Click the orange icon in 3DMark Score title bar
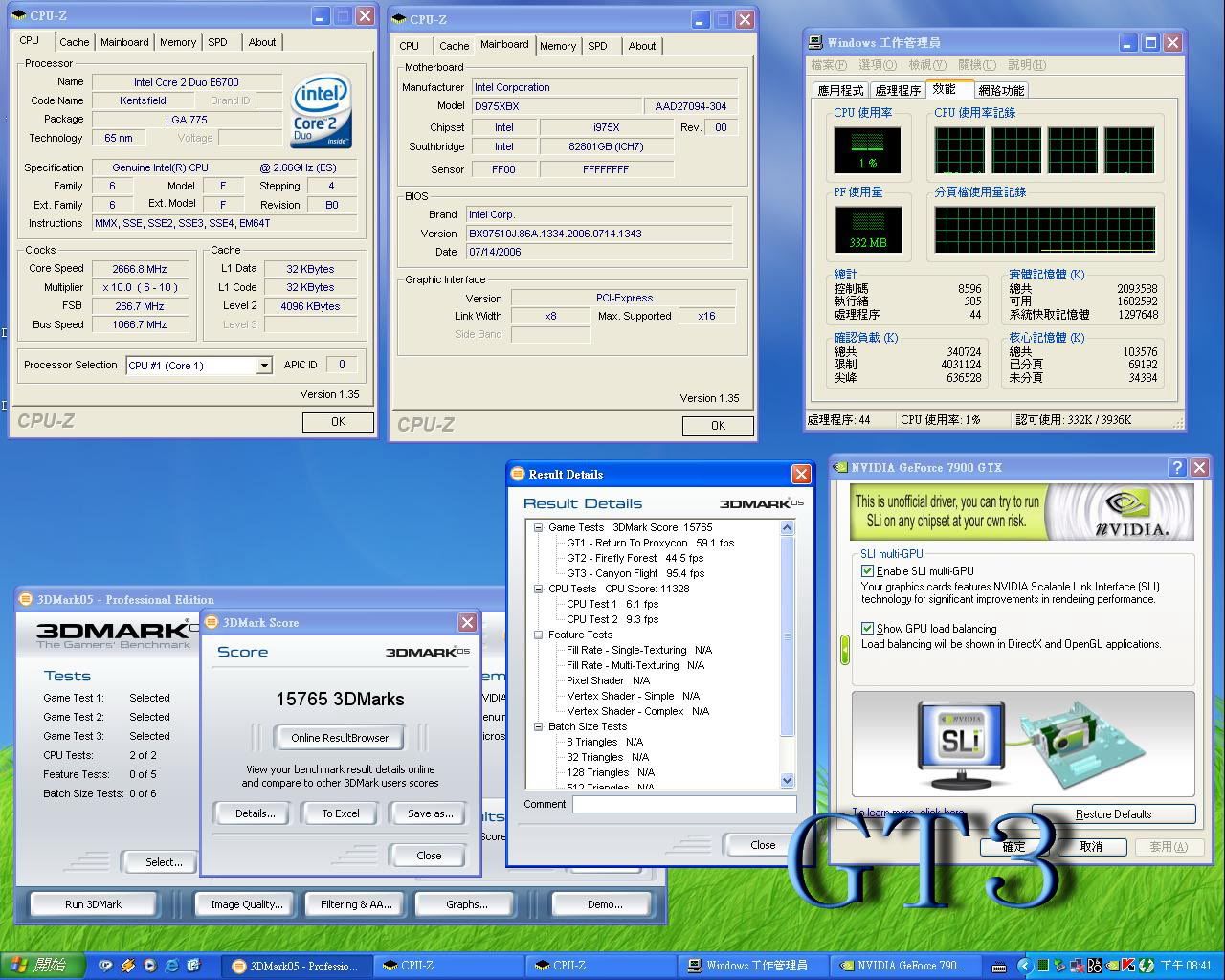Image resolution: width=1225 pixels, height=980 pixels. 212,622
